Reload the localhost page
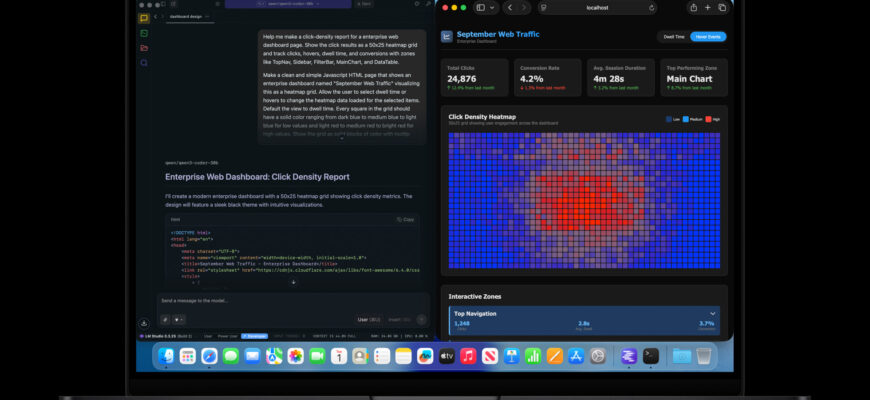Image resolution: width=870 pixels, height=400 pixels. (x=651, y=7)
